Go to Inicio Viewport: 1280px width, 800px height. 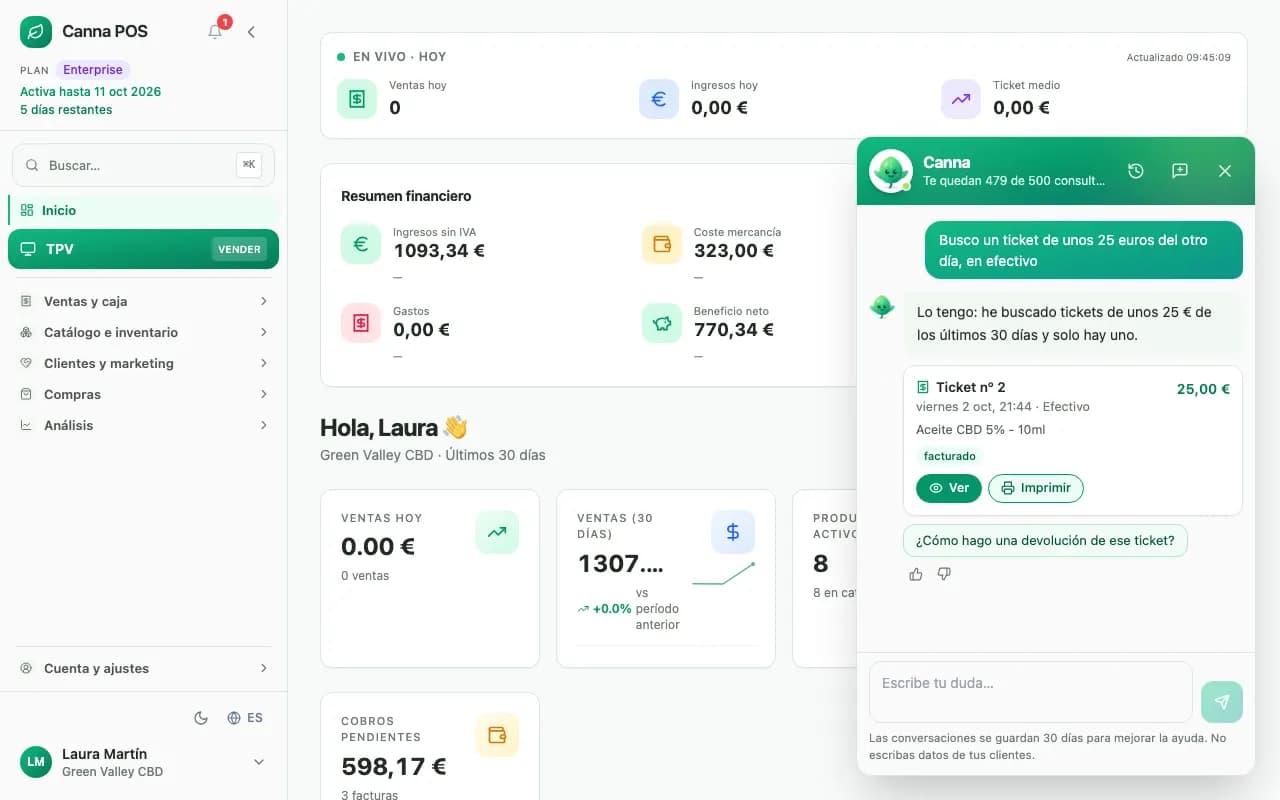tap(143, 210)
